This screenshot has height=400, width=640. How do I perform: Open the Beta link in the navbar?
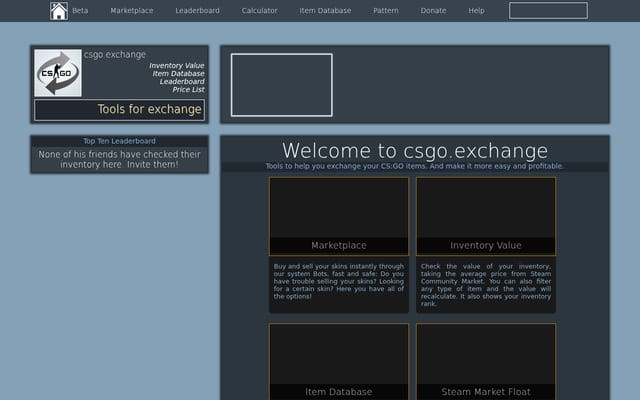click(80, 11)
